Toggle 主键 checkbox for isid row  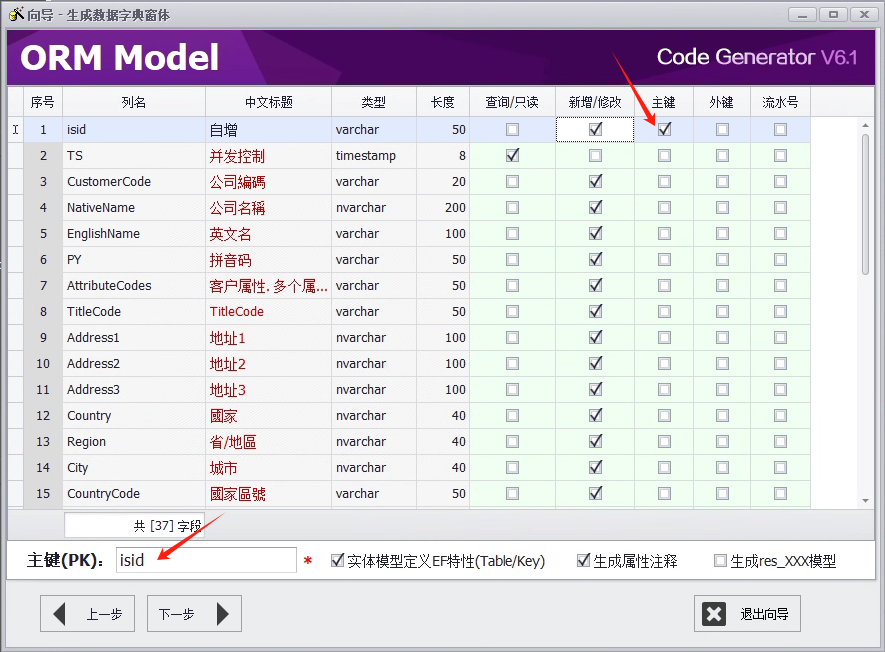coord(664,129)
